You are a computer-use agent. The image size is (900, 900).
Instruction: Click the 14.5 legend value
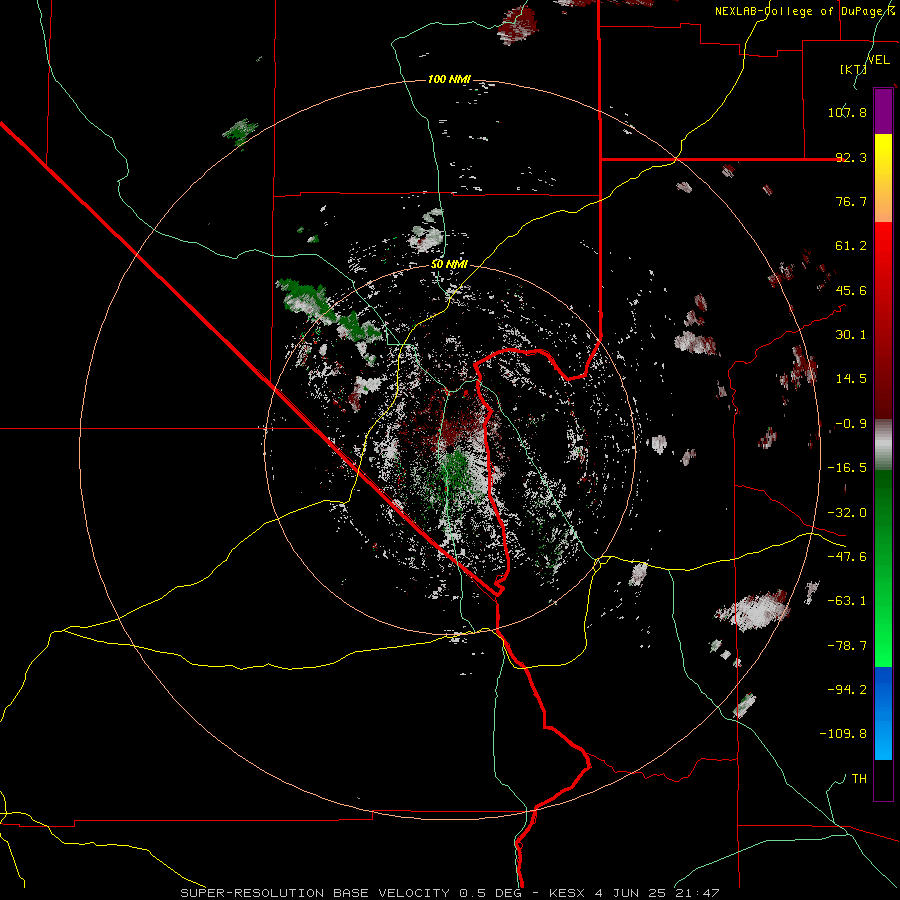point(851,379)
